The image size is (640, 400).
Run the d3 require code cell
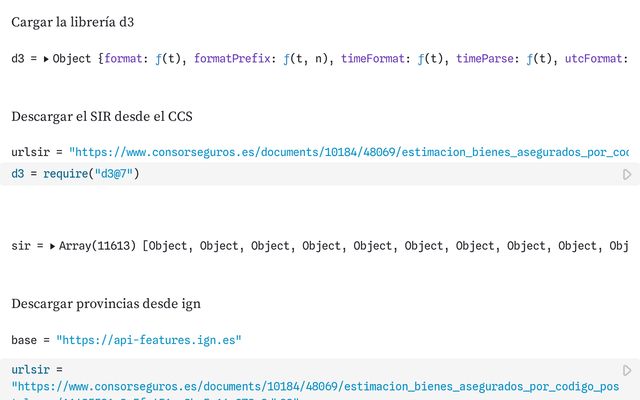point(627,175)
